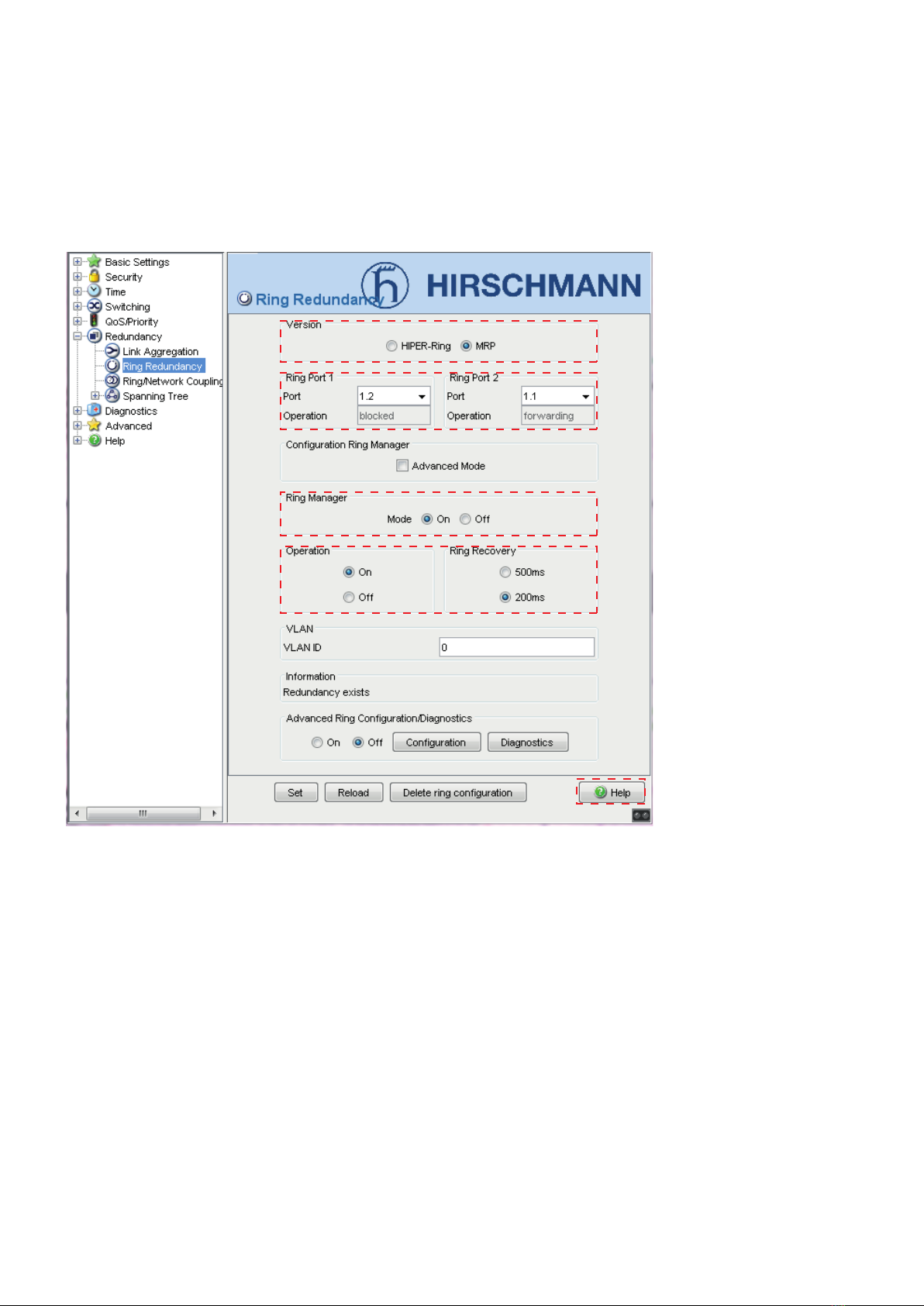This screenshot has width=924, height=1306.
Task: Select Operation On radio button
Action: (x=349, y=572)
